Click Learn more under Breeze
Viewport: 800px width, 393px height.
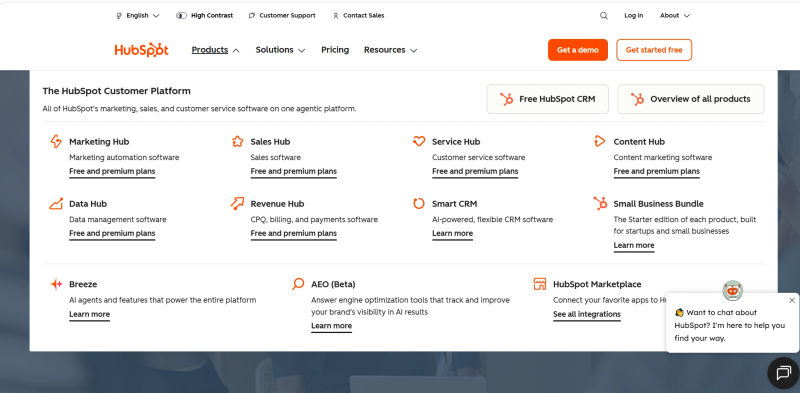[x=89, y=314]
